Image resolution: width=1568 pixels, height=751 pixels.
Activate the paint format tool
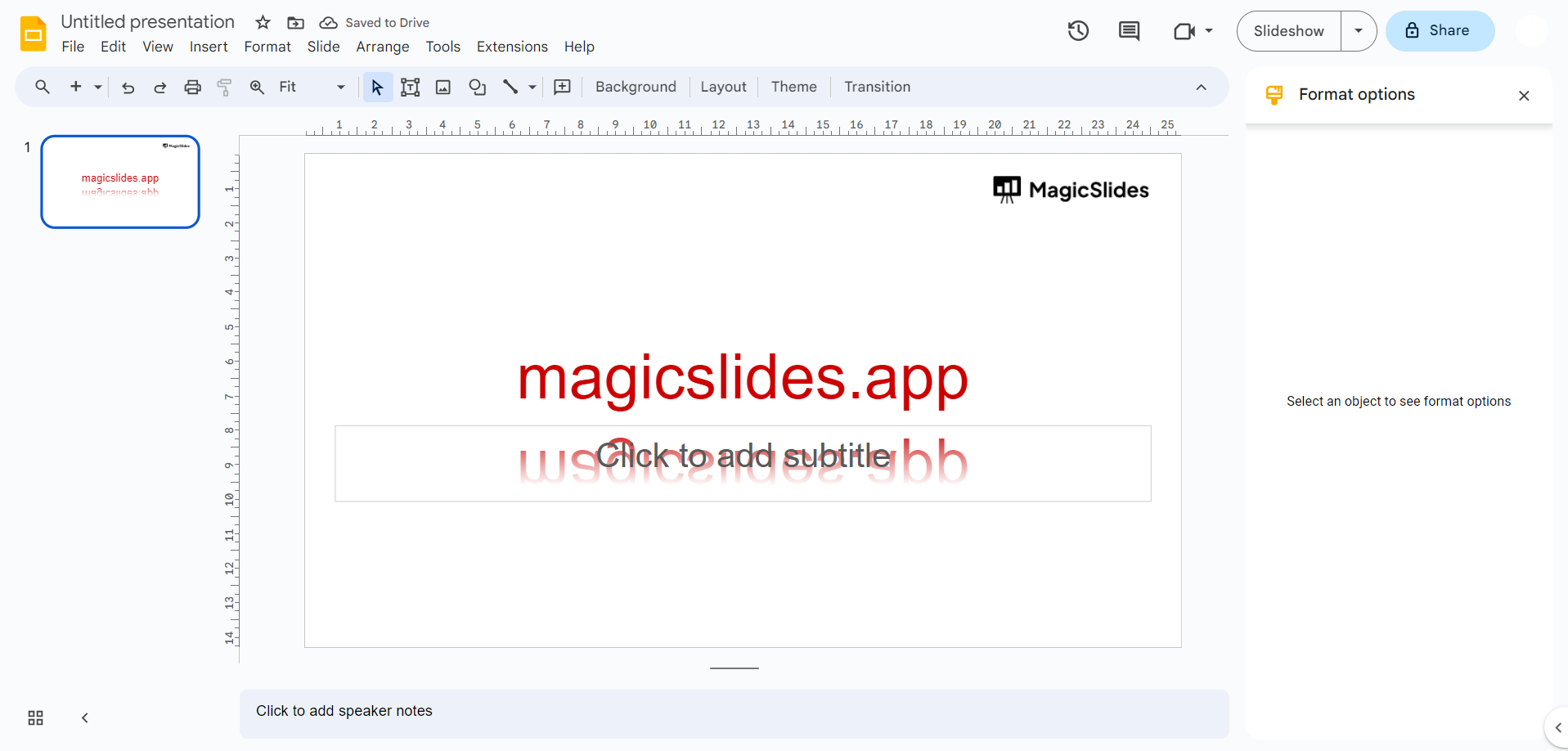coord(224,87)
